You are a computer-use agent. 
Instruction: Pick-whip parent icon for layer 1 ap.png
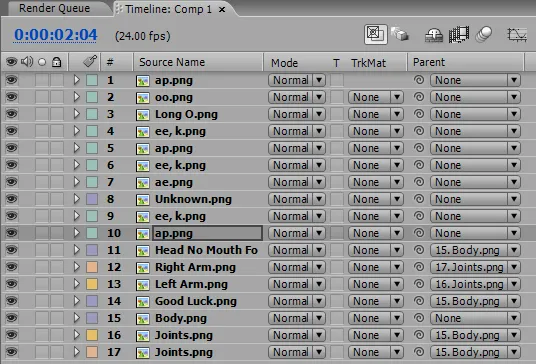pyautogui.click(x=419, y=80)
